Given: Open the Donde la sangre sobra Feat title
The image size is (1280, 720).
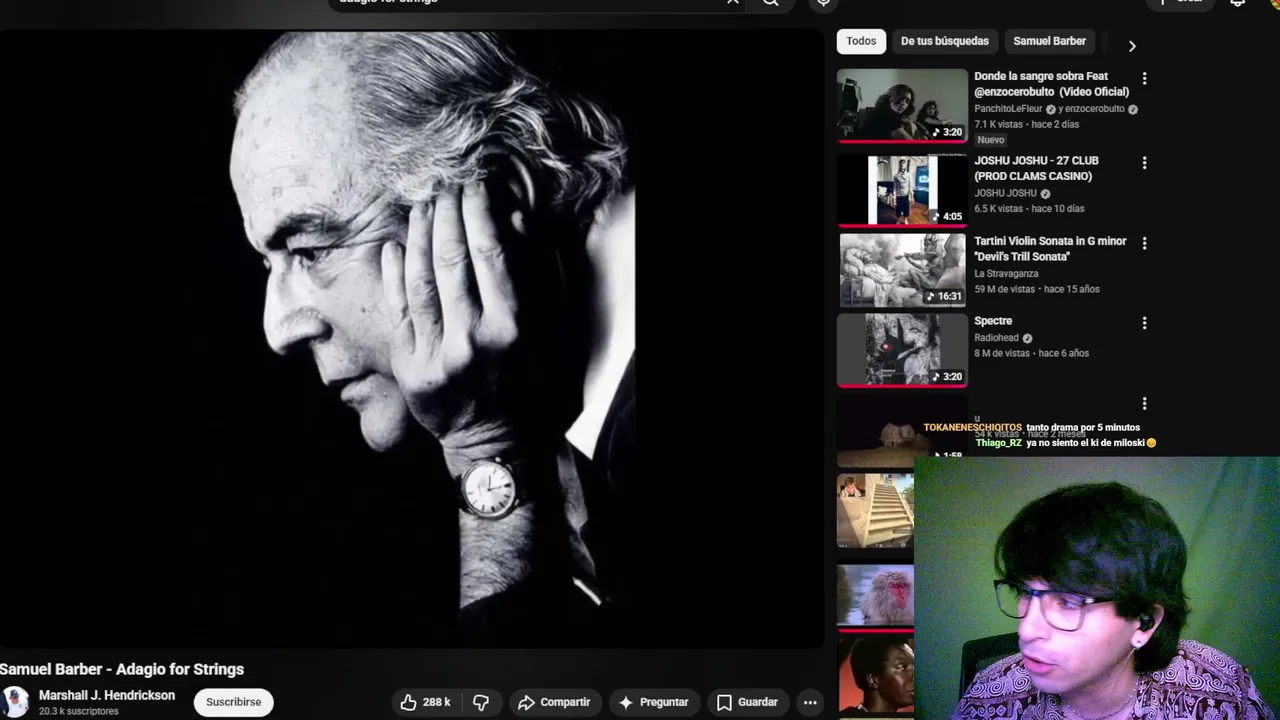Looking at the screenshot, I should 1051,84.
